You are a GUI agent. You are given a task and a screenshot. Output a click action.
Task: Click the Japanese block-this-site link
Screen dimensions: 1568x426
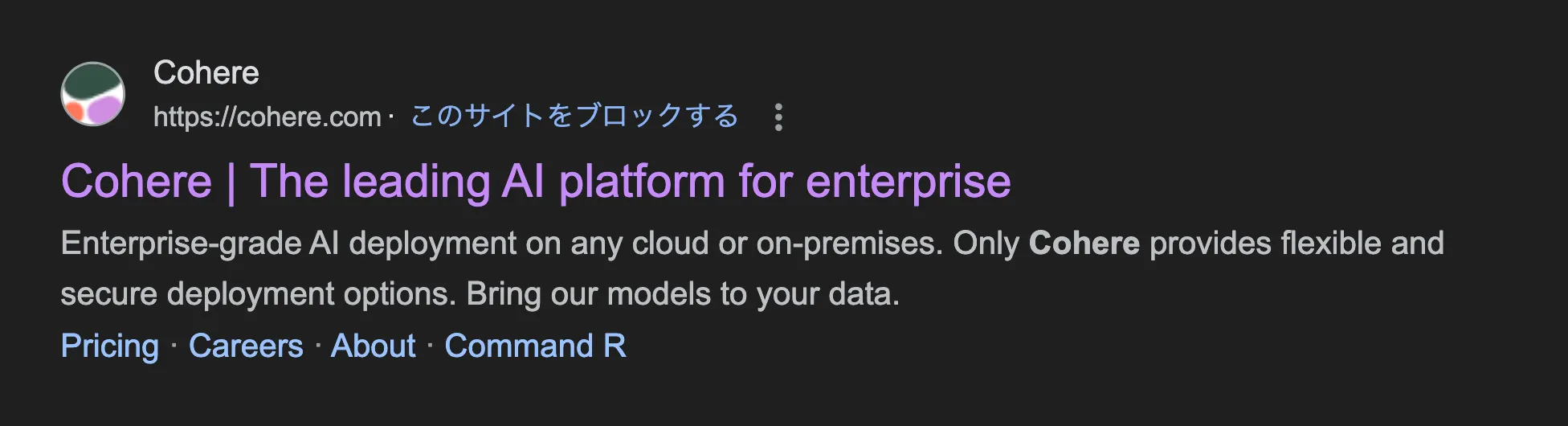pos(574,117)
